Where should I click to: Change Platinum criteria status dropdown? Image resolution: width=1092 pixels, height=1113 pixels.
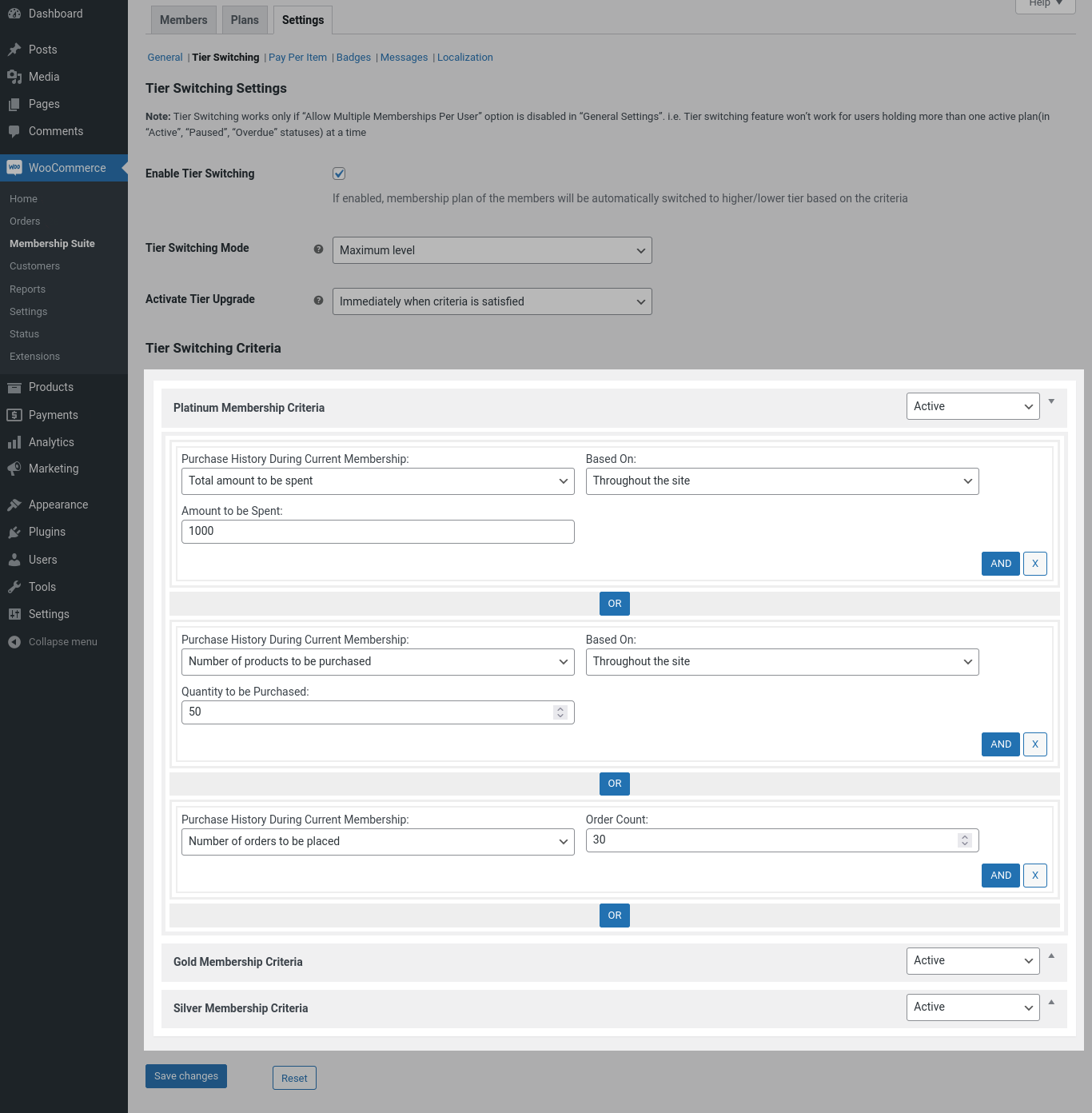tap(972, 405)
